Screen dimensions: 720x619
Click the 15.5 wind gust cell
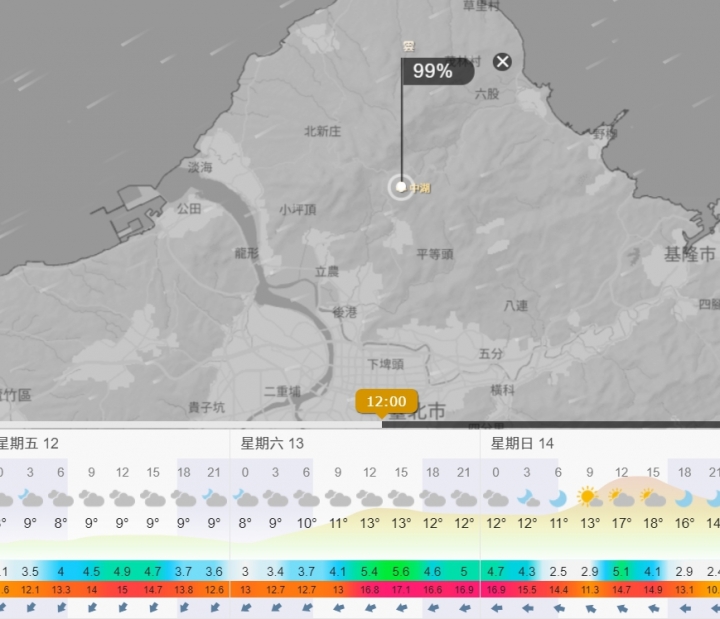(527, 590)
